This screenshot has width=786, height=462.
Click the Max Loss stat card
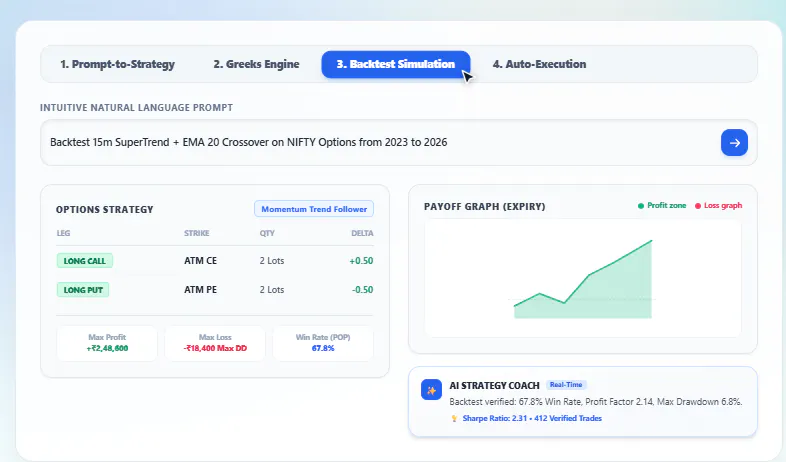click(215, 343)
